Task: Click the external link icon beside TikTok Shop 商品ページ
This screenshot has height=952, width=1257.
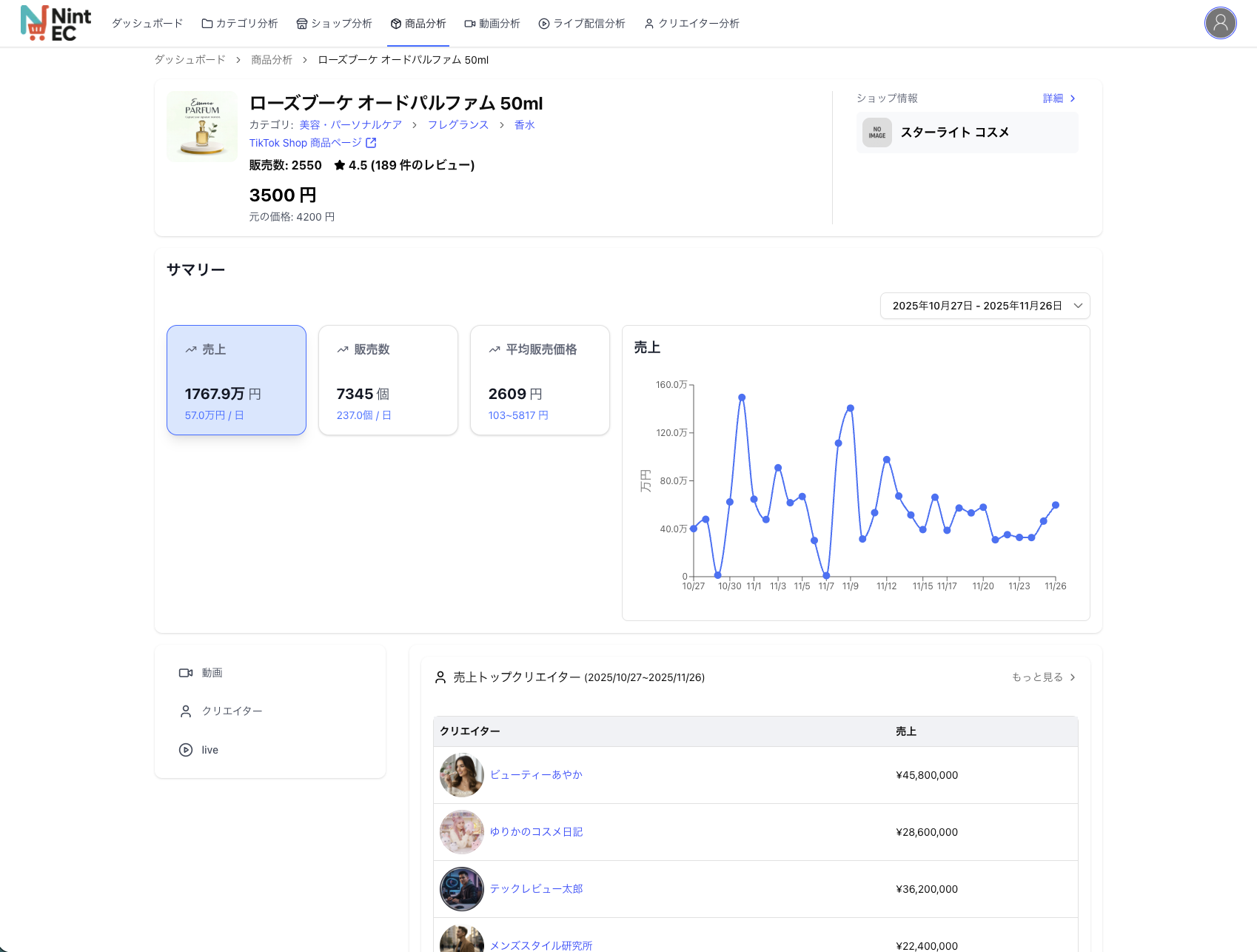Action: click(x=371, y=143)
